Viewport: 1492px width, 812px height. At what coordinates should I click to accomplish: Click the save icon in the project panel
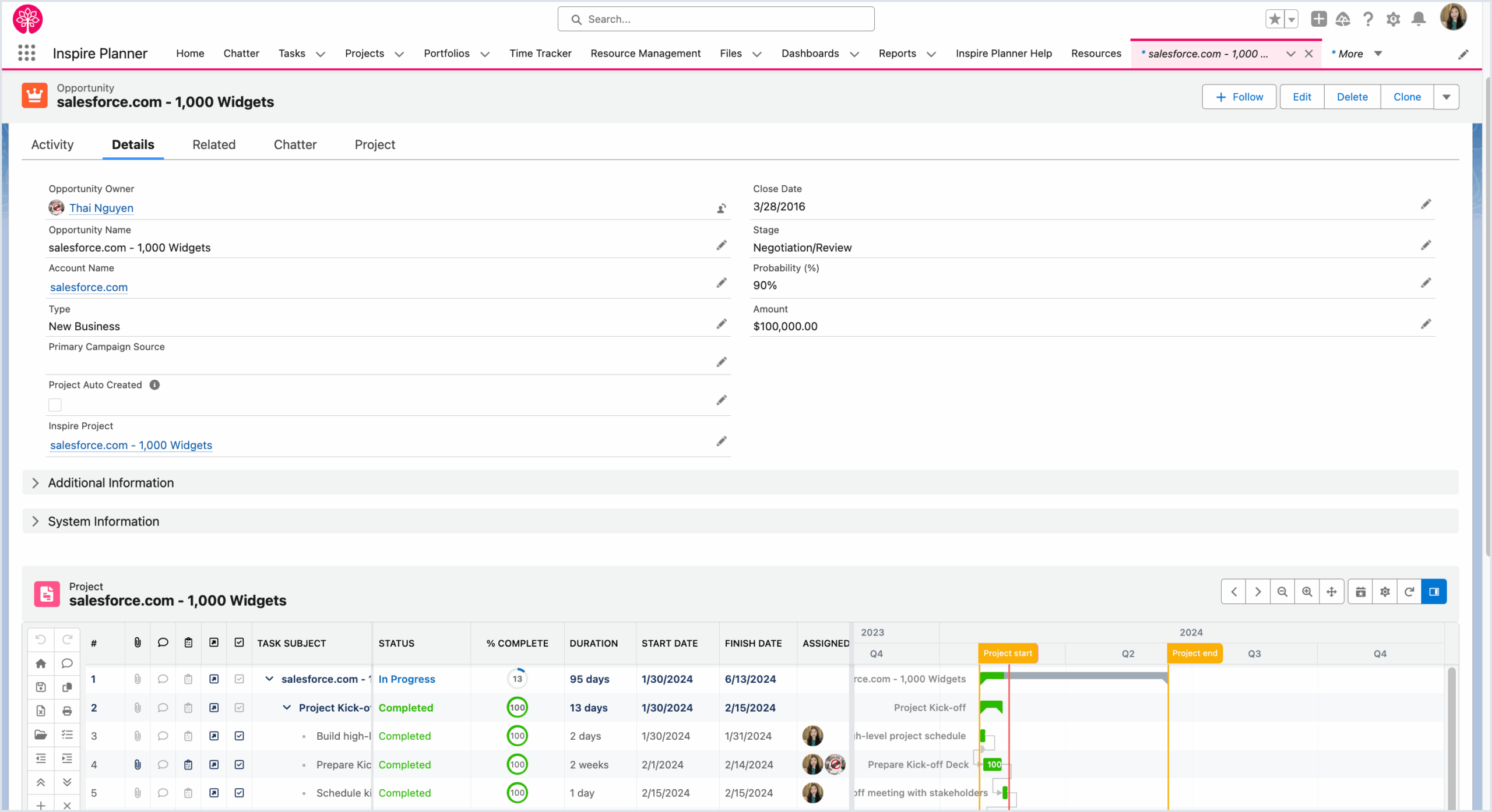tap(40, 687)
